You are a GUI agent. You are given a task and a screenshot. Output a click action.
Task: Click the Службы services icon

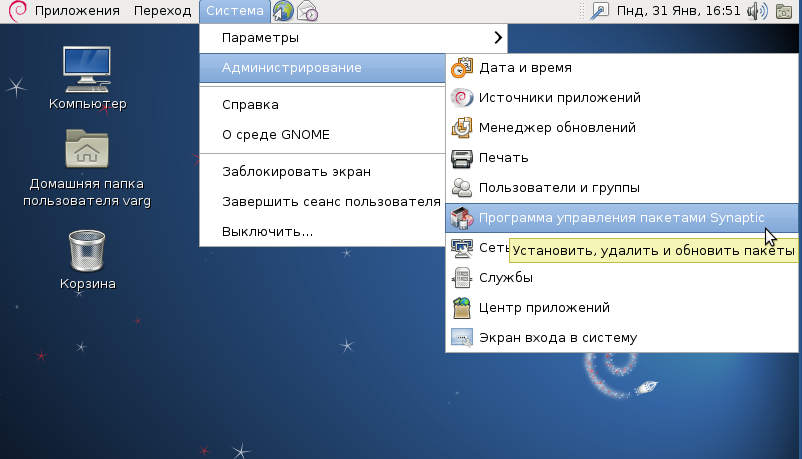point(462,277)
